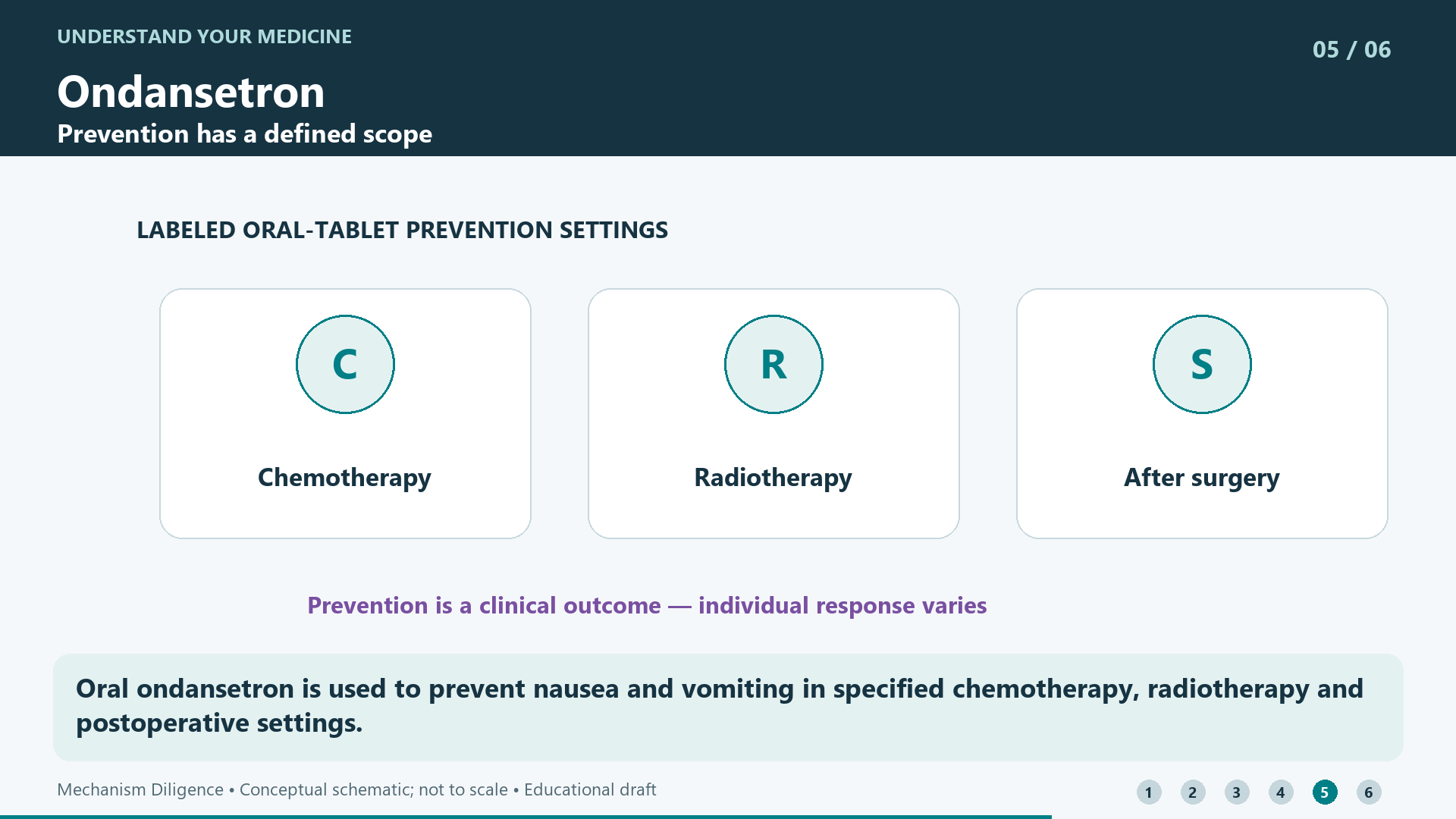
Task: Select the Radiotherapy card label
Action: pos(773,478)
